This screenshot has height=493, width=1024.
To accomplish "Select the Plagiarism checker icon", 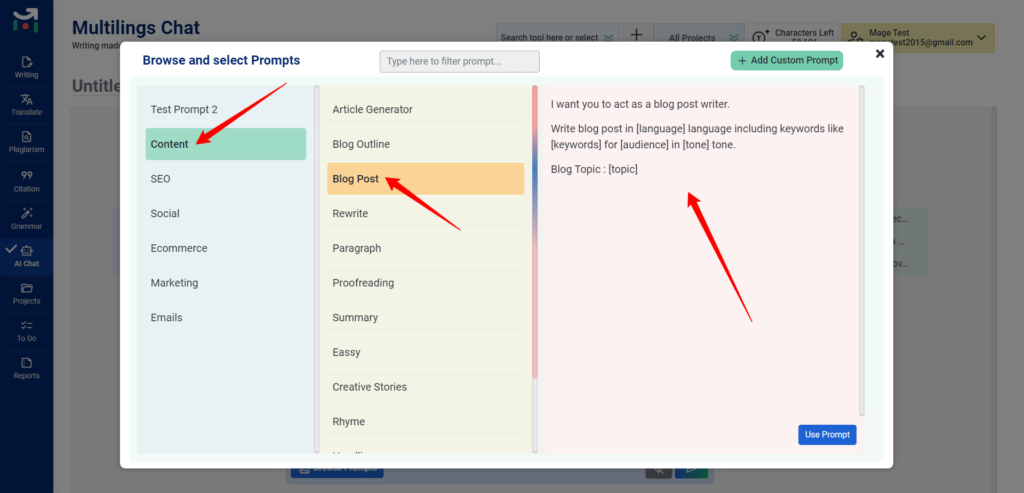I will (x=26, y=141).
